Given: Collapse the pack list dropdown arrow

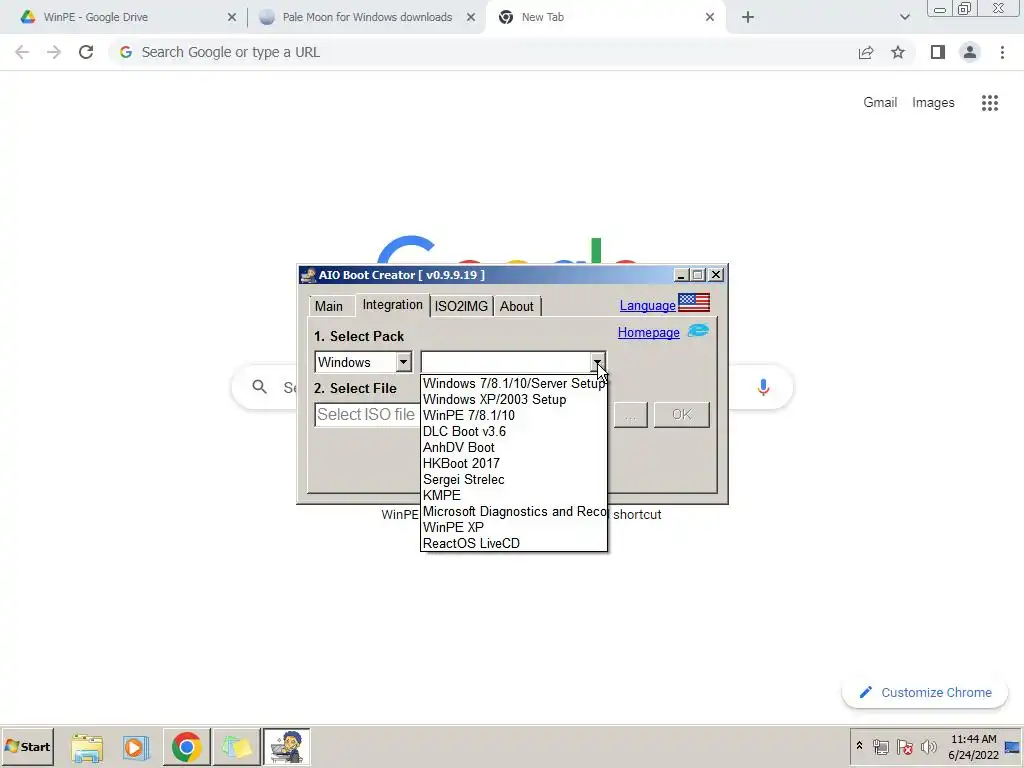Looking at the screenshot, I should [597, 362].
